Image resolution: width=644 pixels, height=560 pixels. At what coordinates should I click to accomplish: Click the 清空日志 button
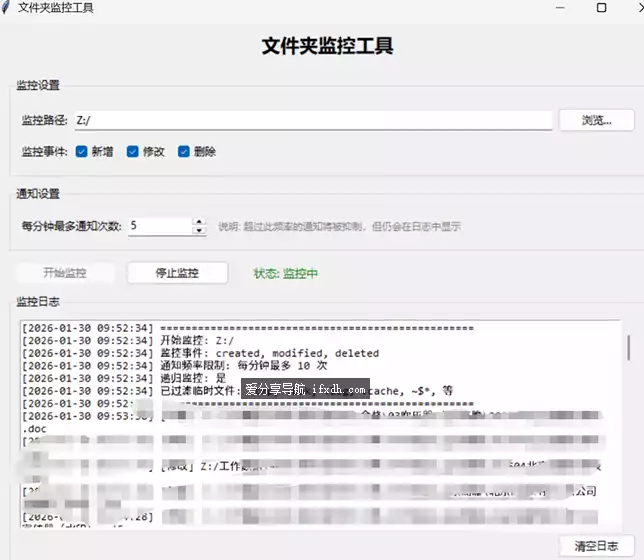click(596, 546)
